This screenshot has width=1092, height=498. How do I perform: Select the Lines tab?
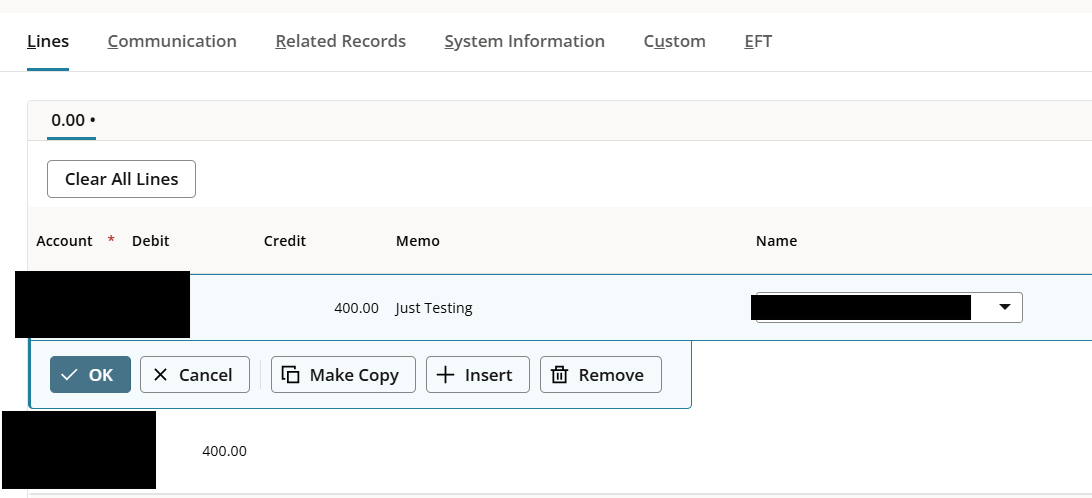[x=48, y=41]
